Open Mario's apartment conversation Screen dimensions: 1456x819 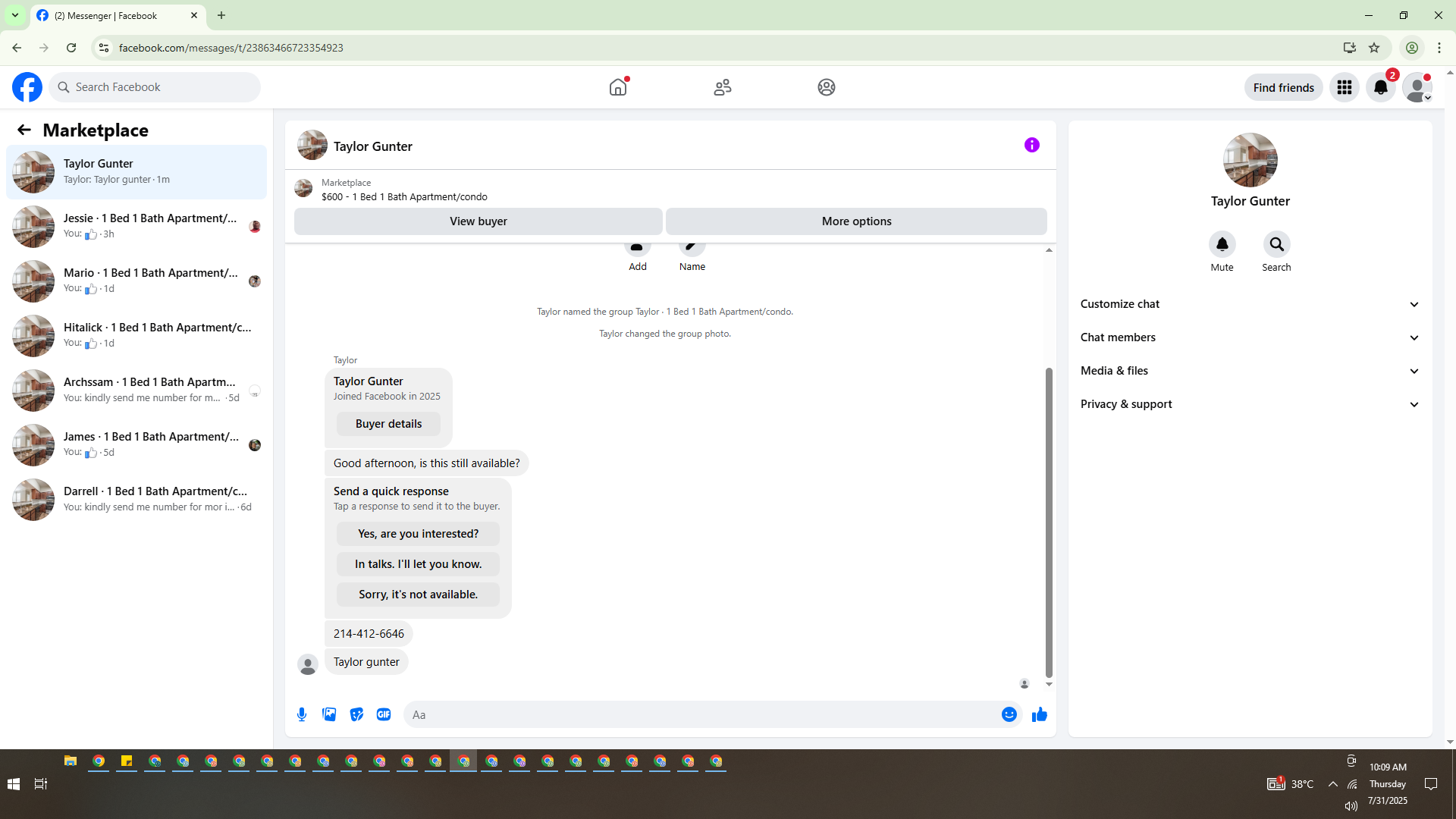point(136,281)
